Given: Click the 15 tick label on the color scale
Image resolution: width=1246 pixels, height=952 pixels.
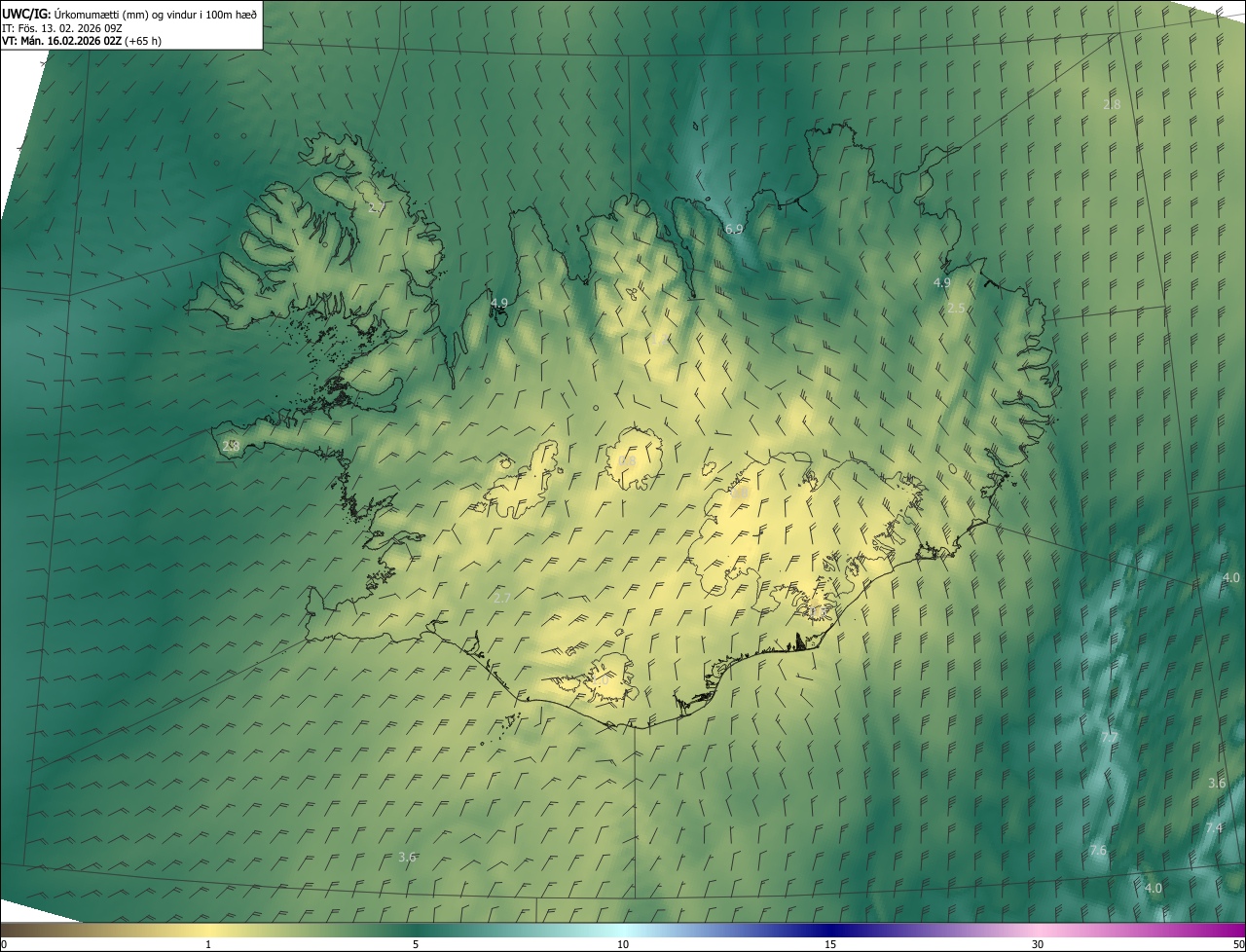Looking at the screenshot, I should (x=830, y=944).
